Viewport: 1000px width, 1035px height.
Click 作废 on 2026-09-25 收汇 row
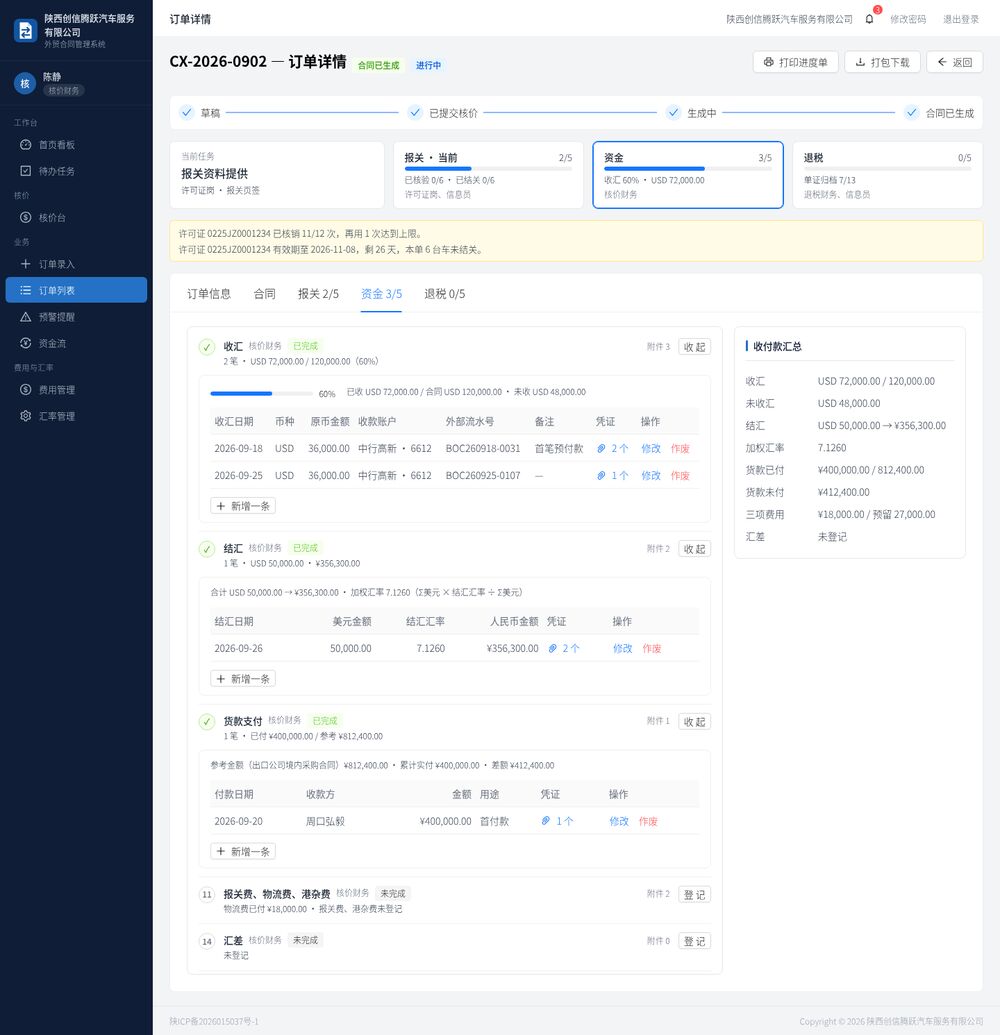pyautogui.click(x=680, y=475)
